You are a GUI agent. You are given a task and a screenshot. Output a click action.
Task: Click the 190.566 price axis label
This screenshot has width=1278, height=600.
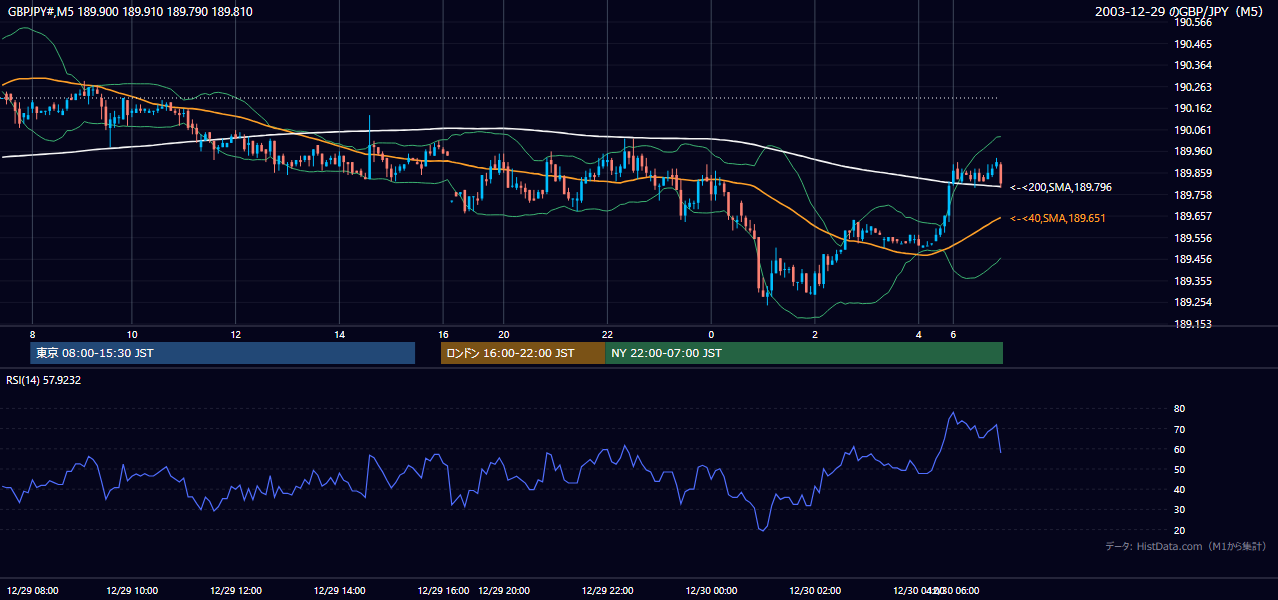point(1193,22)
